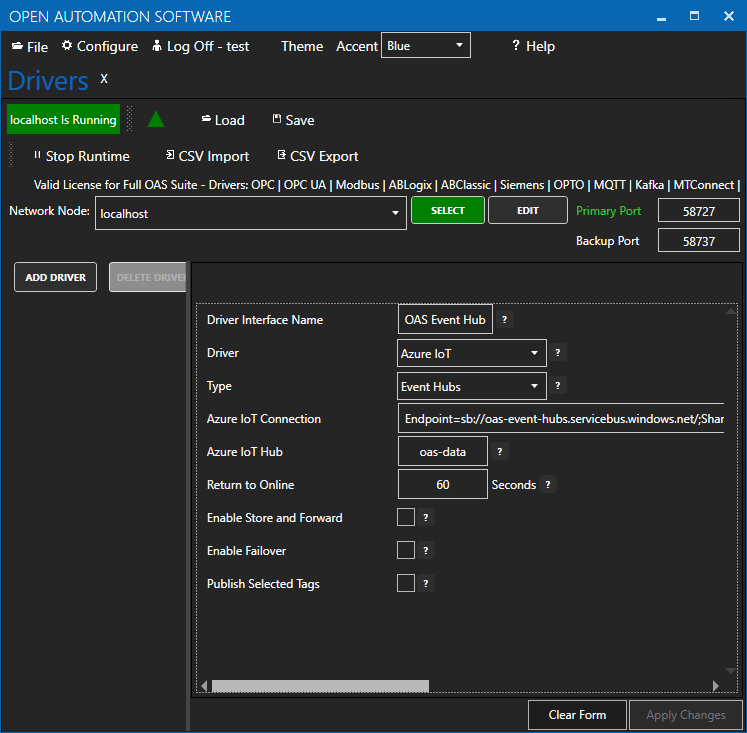Click the ADD DRIVER button
This screenshot has height=733, width=747.
[56, 277]
